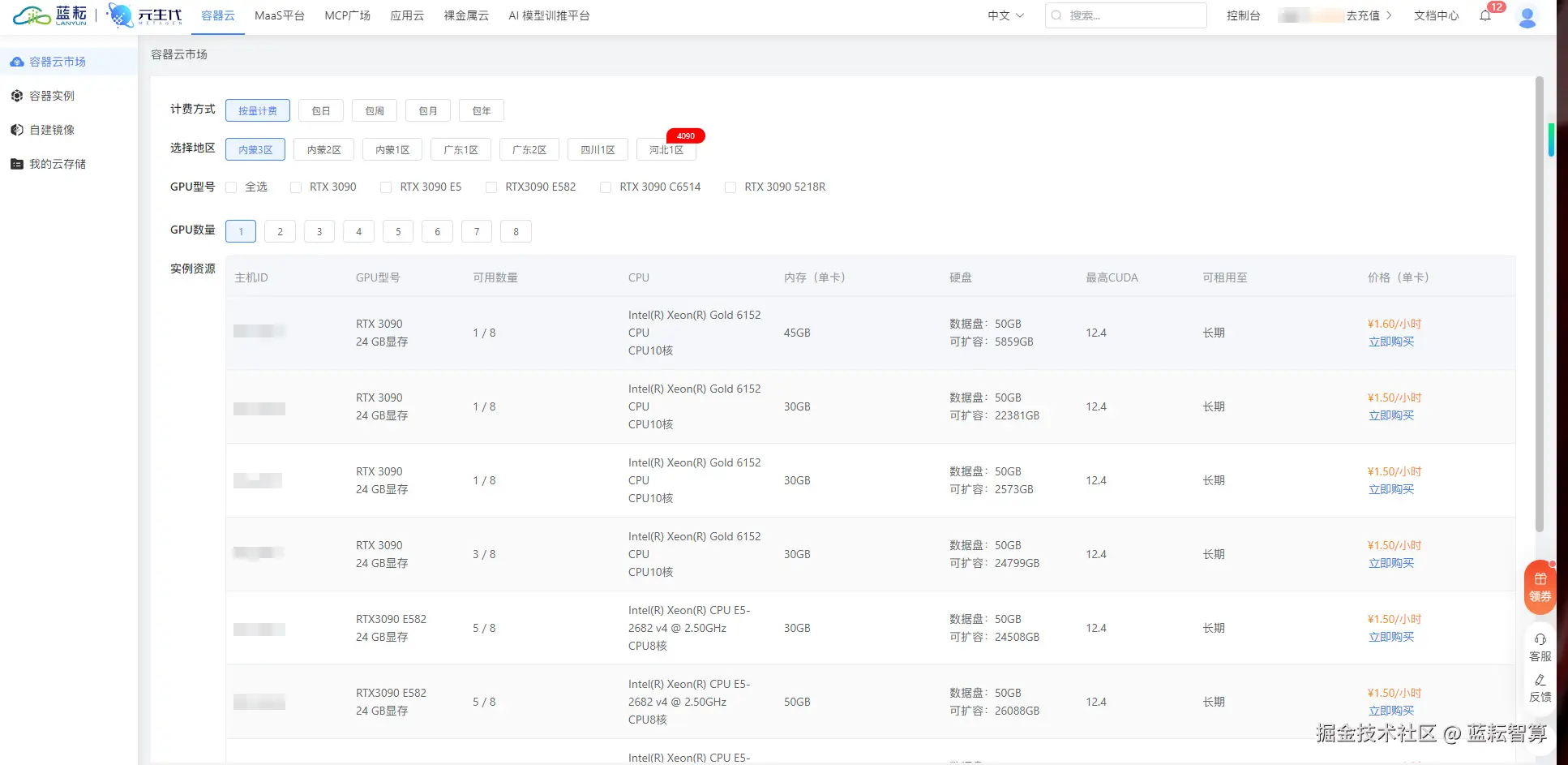Click 立即购买 for the 2573GB expandable host
The width and height of the screenshot is (1568, 765).
pos(1391,489)
